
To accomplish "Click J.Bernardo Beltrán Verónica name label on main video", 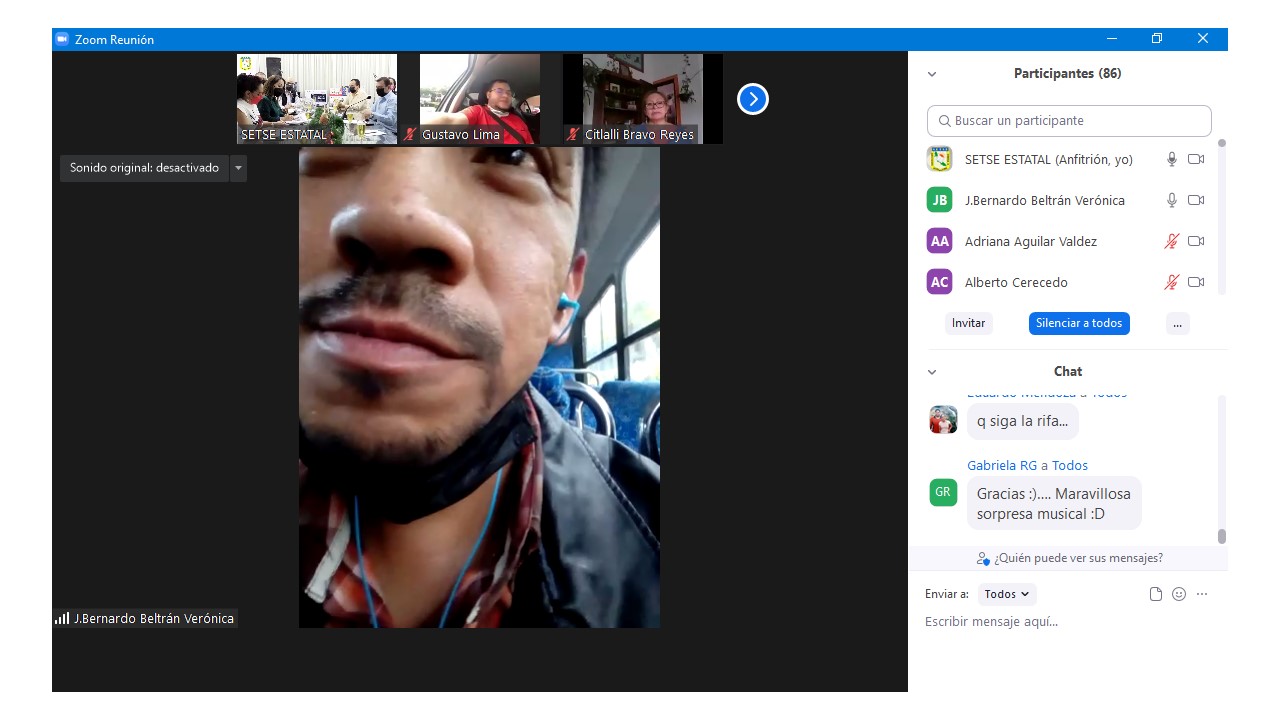I will (154, 619).
